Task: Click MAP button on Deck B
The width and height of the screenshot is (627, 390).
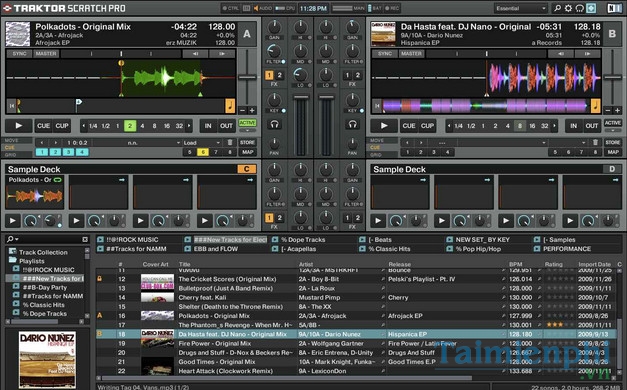Action: pyautogui.click(x=613, y=152)
